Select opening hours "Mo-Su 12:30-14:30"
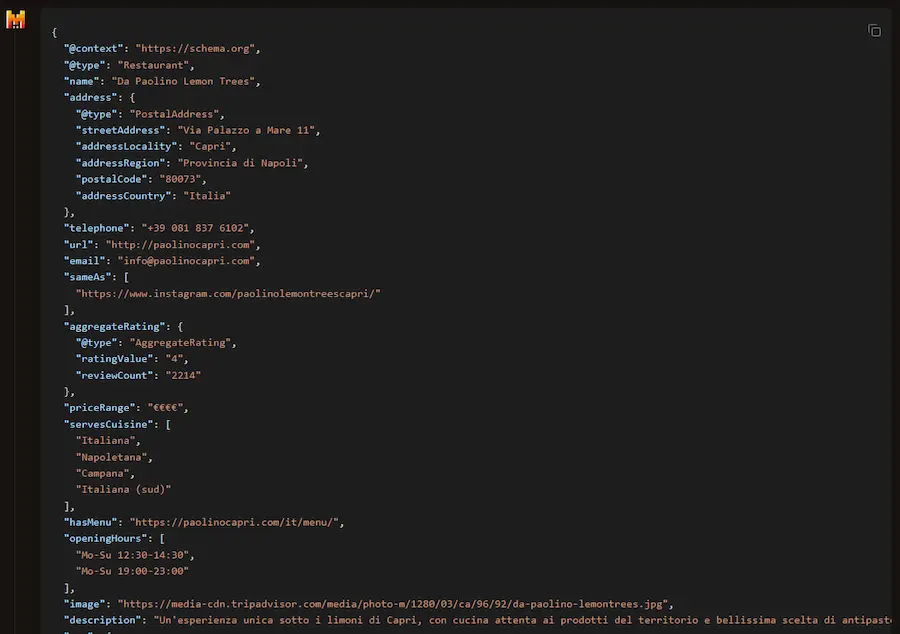900x634 pixels. [x=132, y=555]
